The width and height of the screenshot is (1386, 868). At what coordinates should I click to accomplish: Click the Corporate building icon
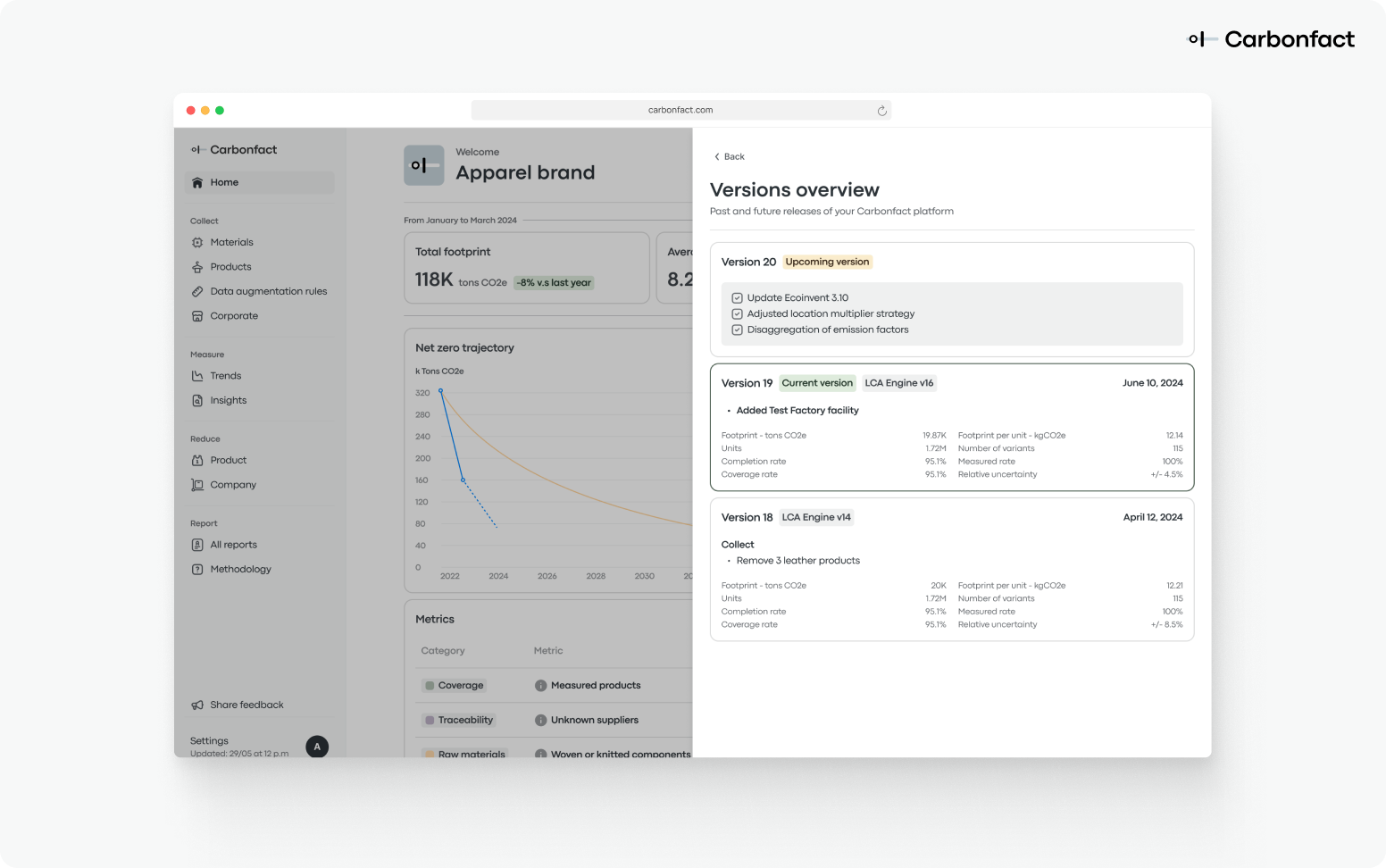click(x=197, y=316)
